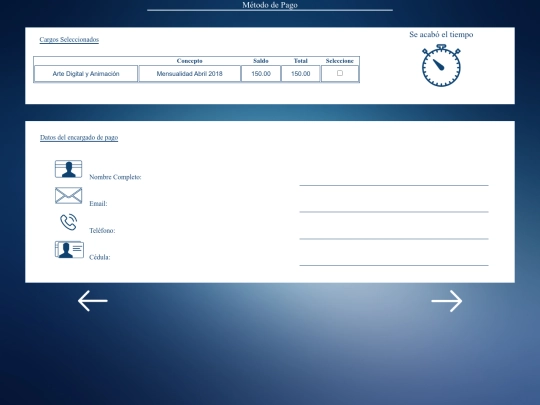Click the Método de Pago title
540x405 pixels.
(270, 5)
